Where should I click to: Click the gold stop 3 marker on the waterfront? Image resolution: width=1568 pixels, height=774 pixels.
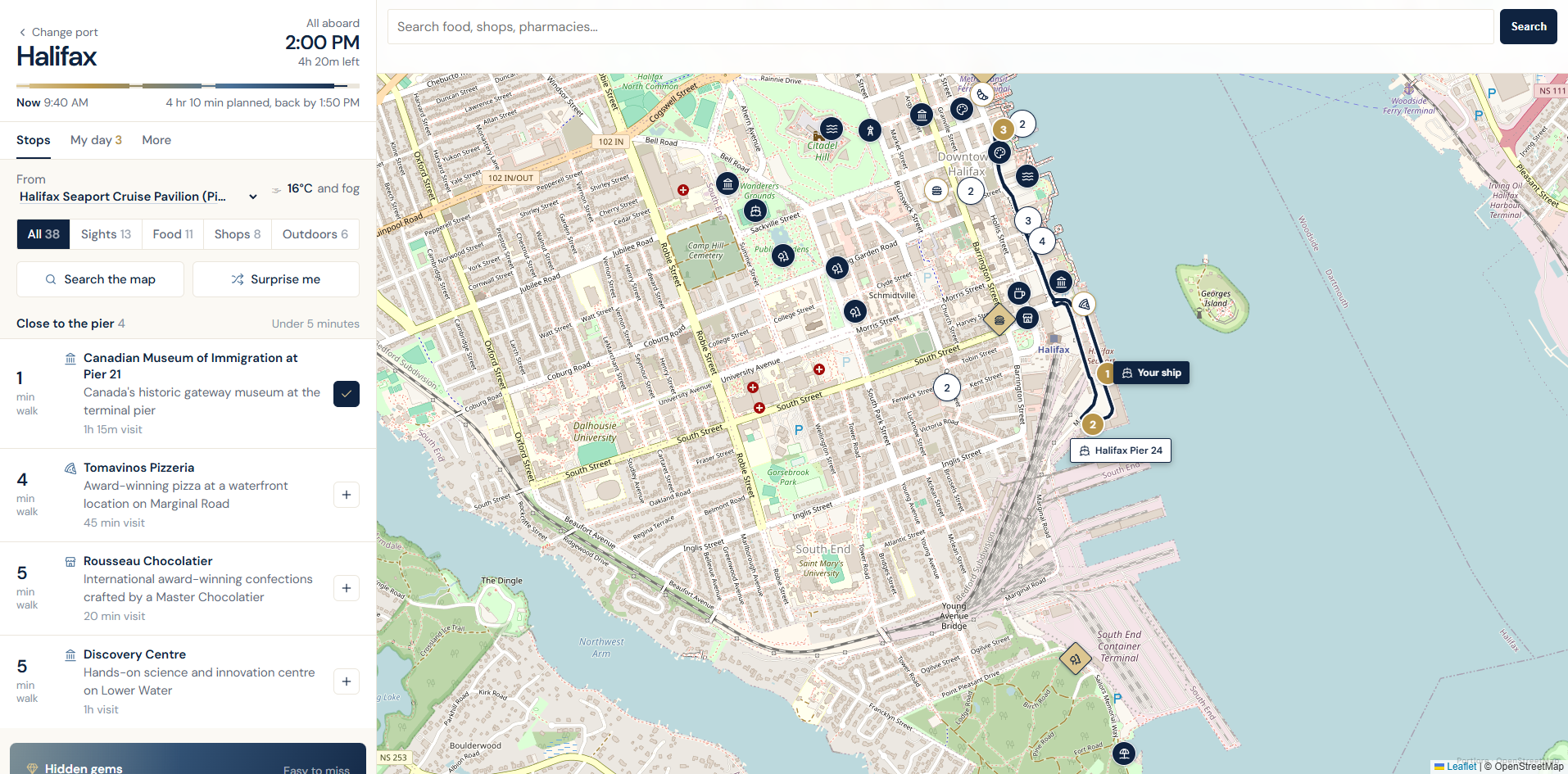1003,129
